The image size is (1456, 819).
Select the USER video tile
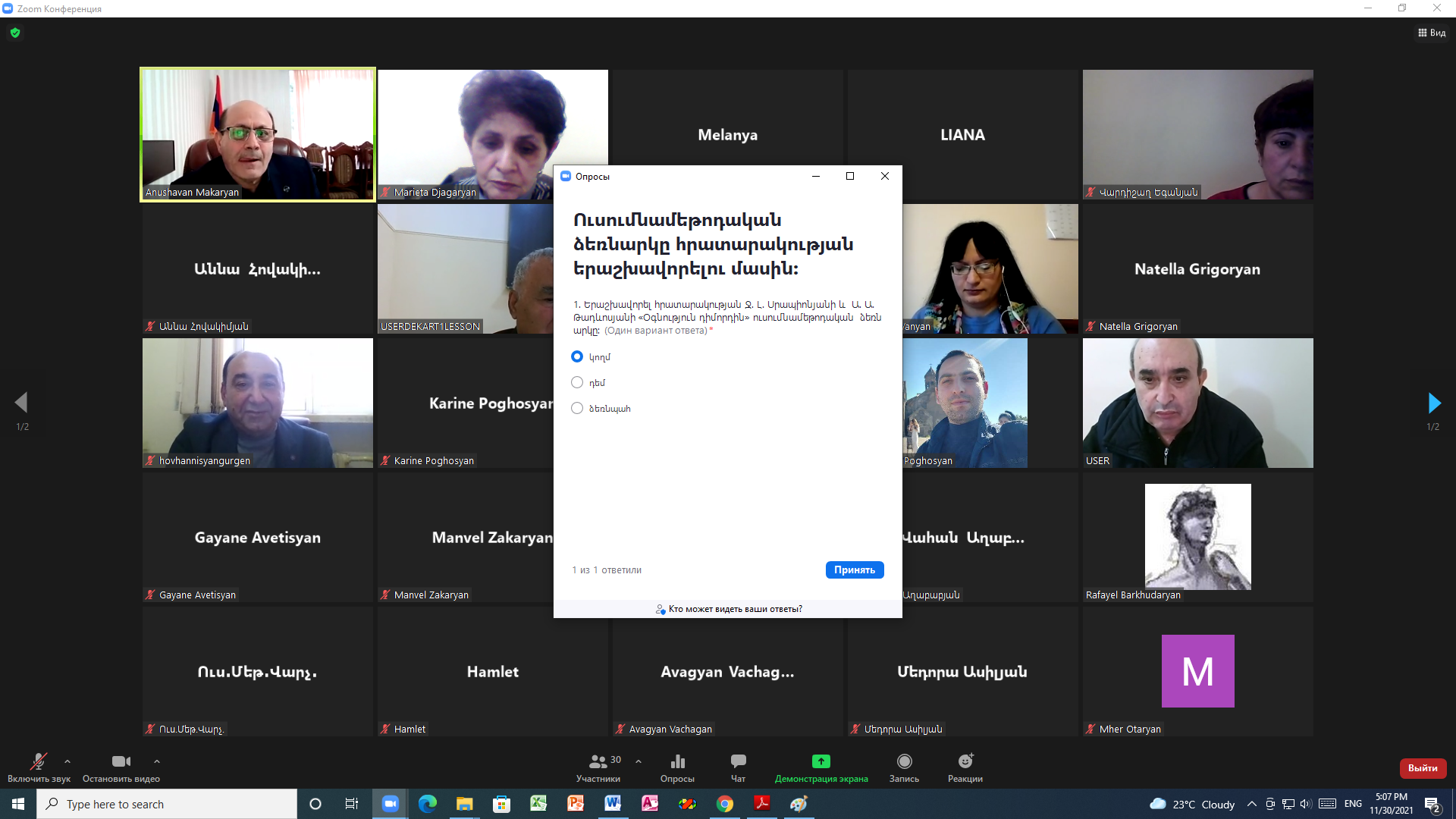pos(1197,403)
